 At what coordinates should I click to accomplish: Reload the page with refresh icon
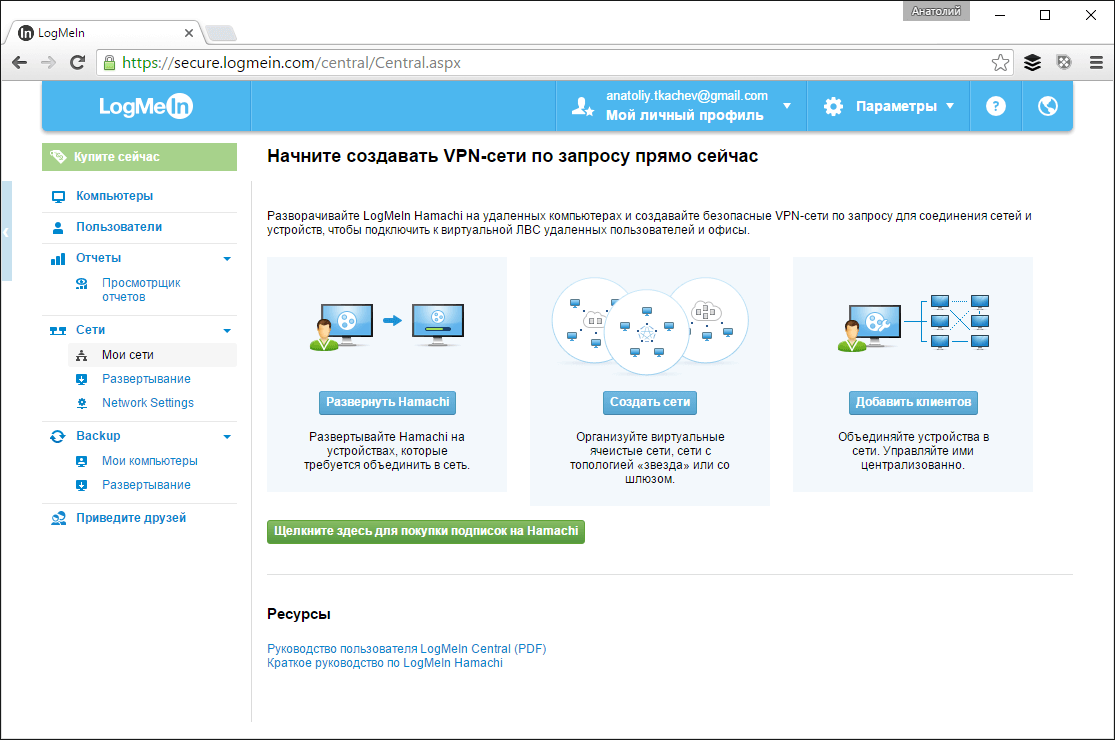click(x=78, y=63)
